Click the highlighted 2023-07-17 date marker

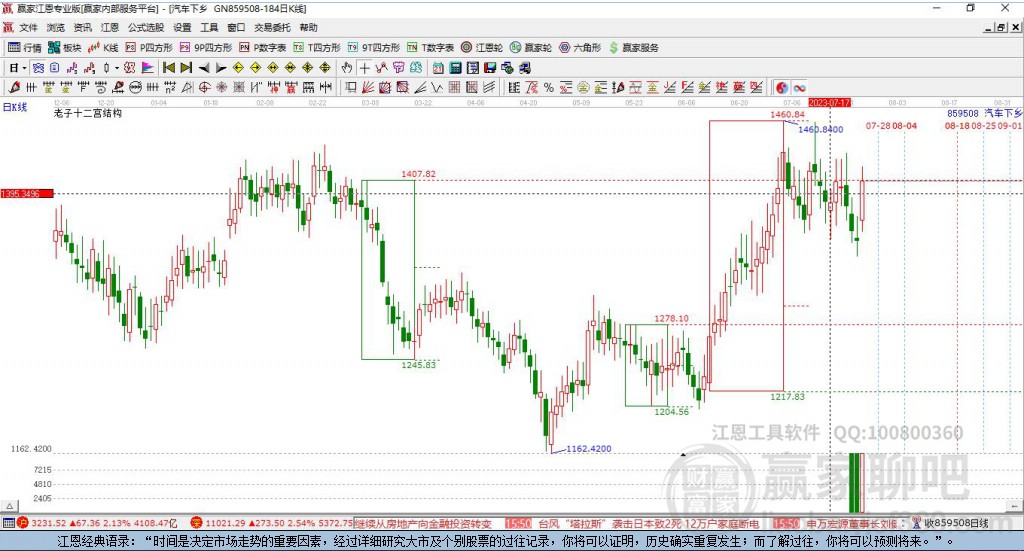pyautogui.click(x=829, y=102)
